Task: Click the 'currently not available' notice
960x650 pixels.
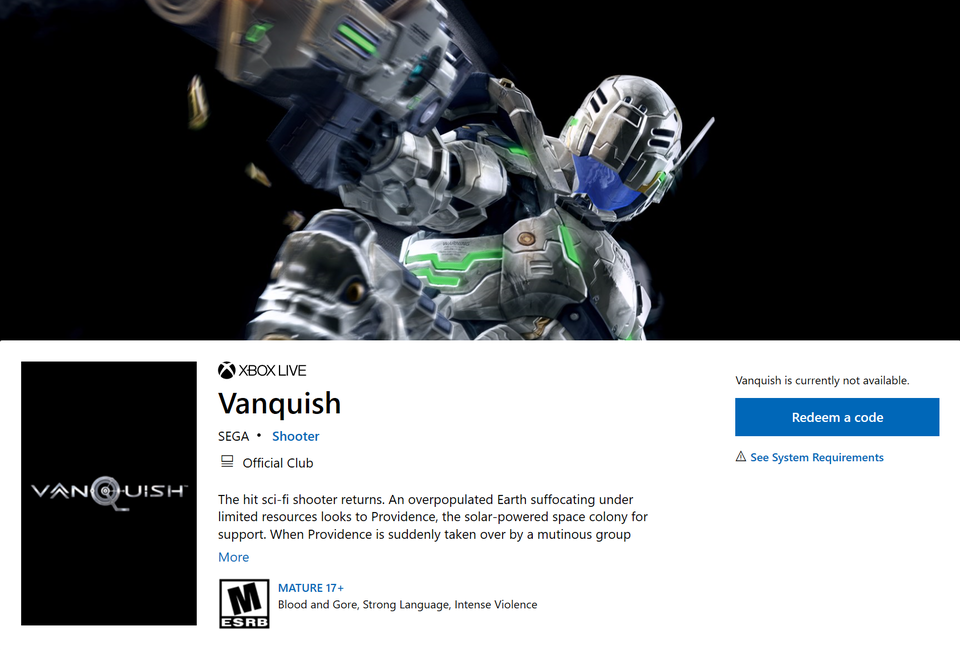Action: click(822, 380)
